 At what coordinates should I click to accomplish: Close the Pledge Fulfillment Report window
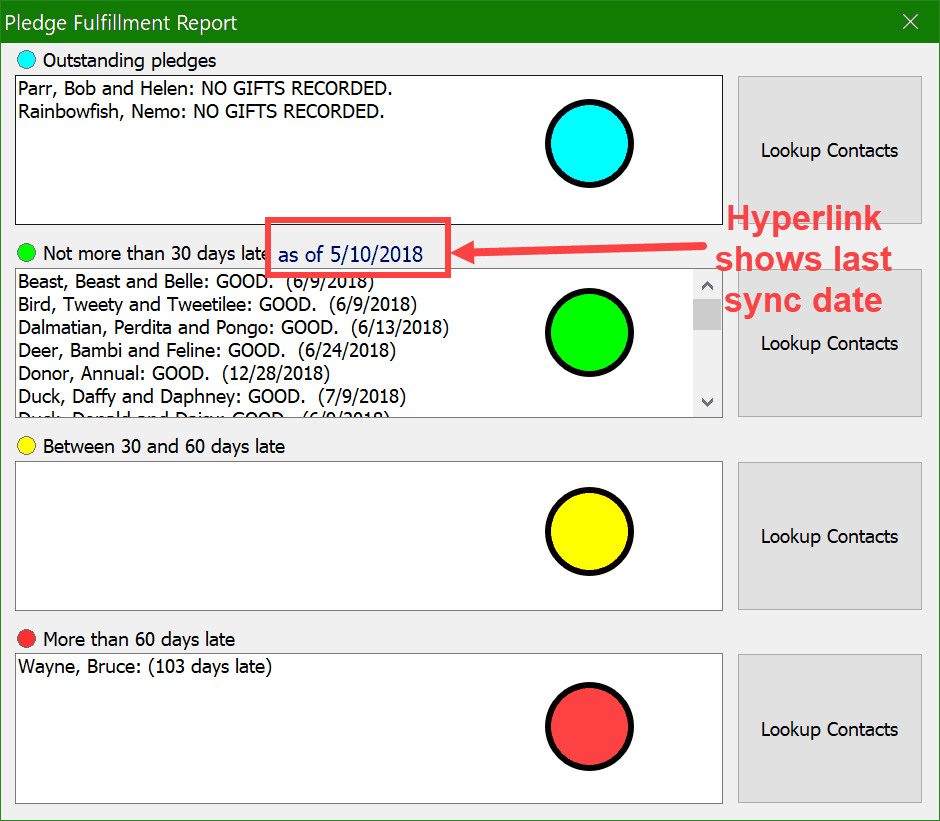[910, 22]
